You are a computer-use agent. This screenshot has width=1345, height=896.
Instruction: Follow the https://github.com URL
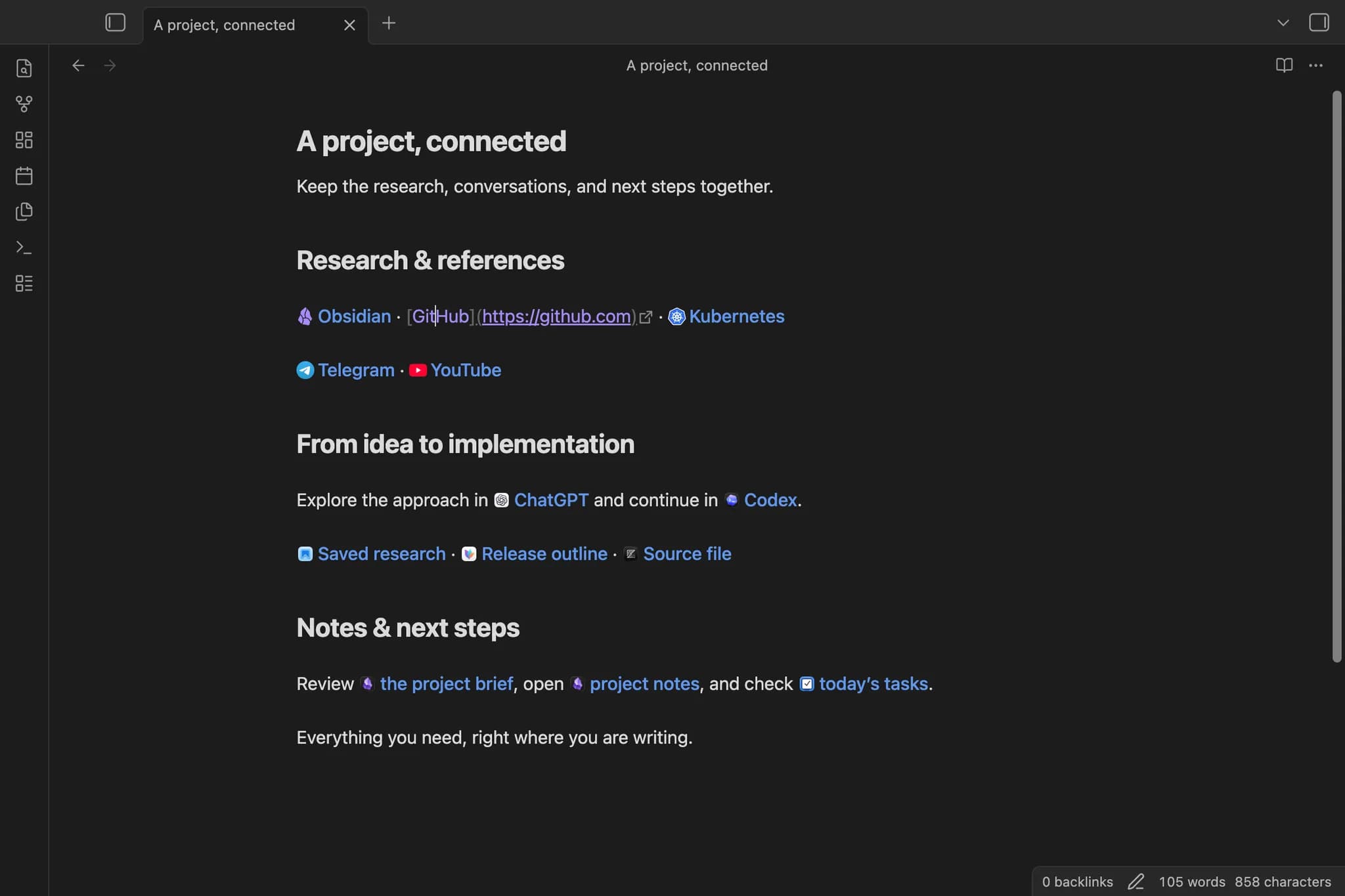pos(556,316)
